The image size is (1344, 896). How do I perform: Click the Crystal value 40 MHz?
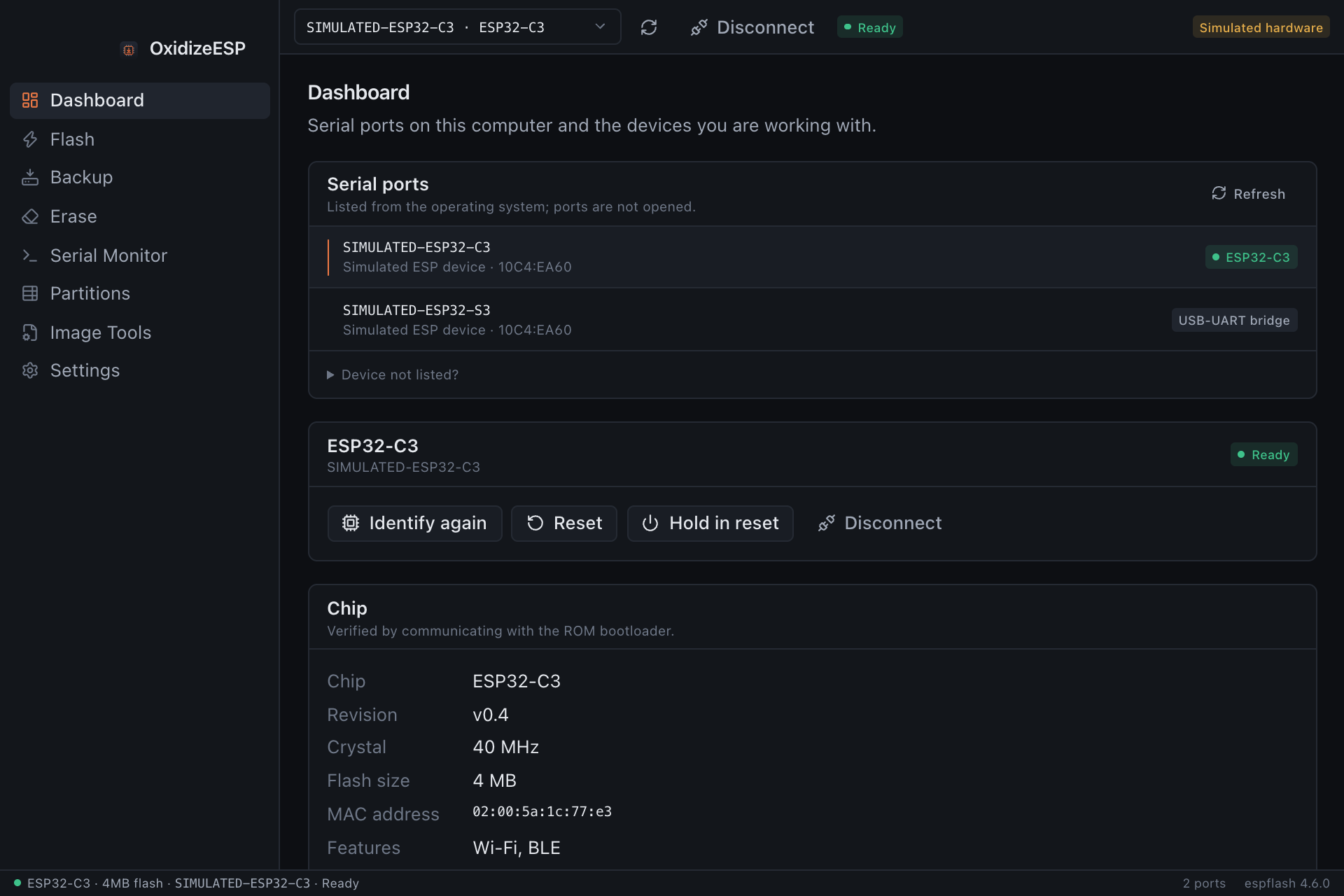505,747
